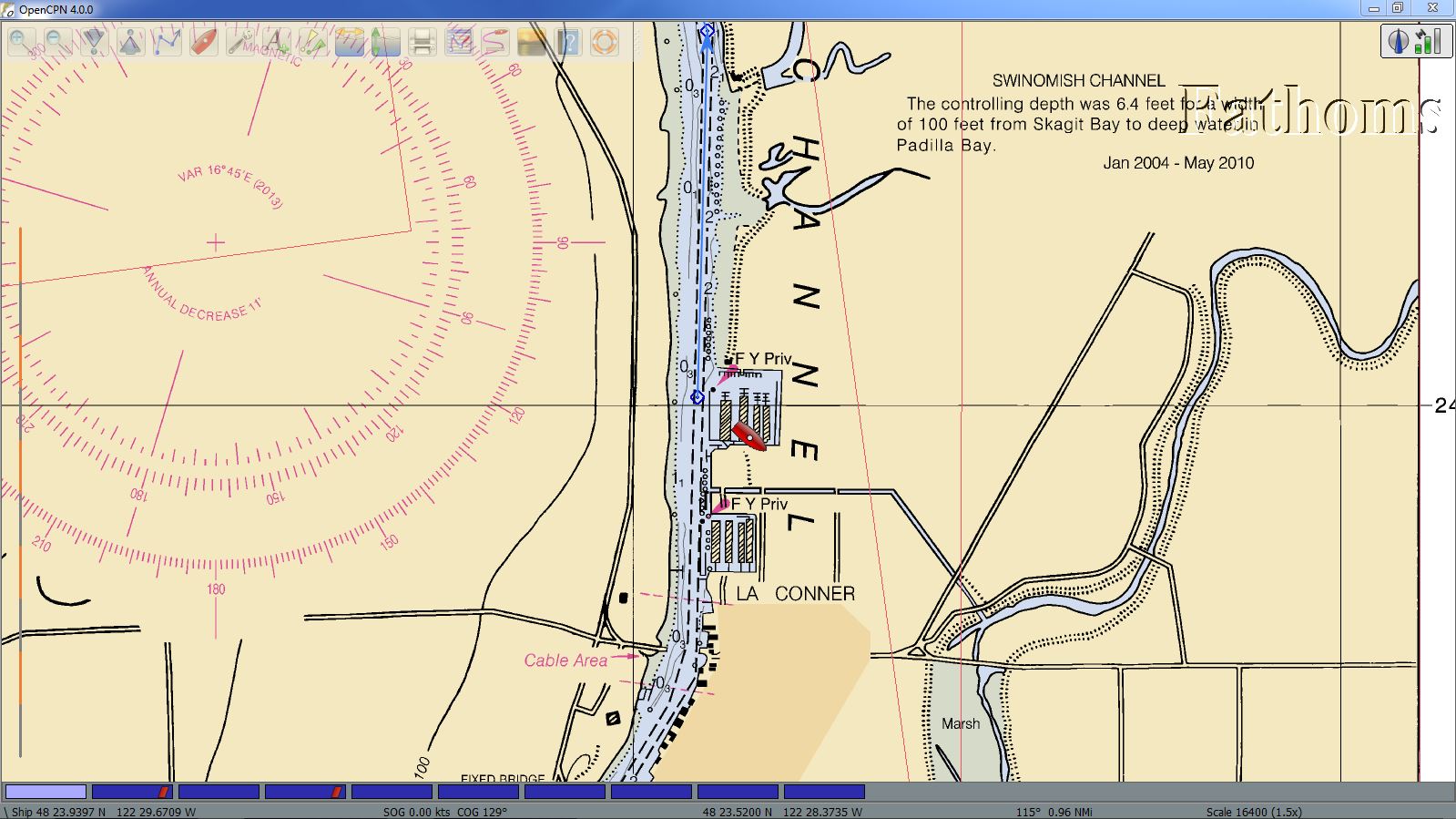Click blue route waypoint diamond near marina
The image size is (1456, 819).
pos(697,397)
